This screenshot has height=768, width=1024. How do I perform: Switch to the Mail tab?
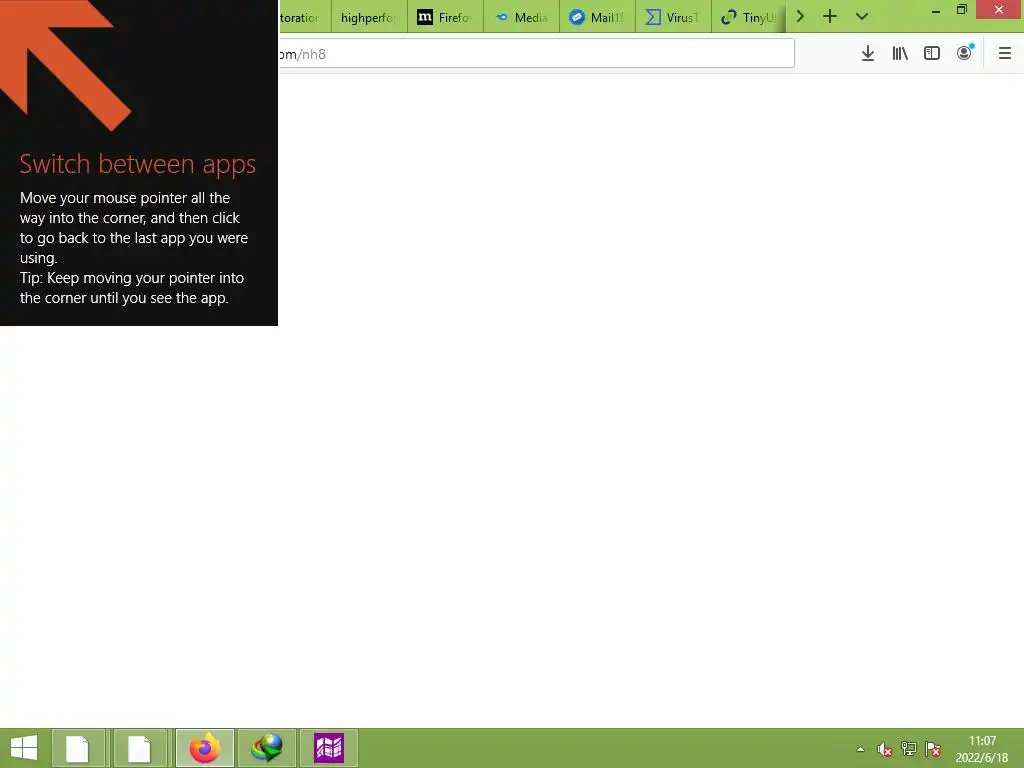pyautogui.click(x=597, y=17)
